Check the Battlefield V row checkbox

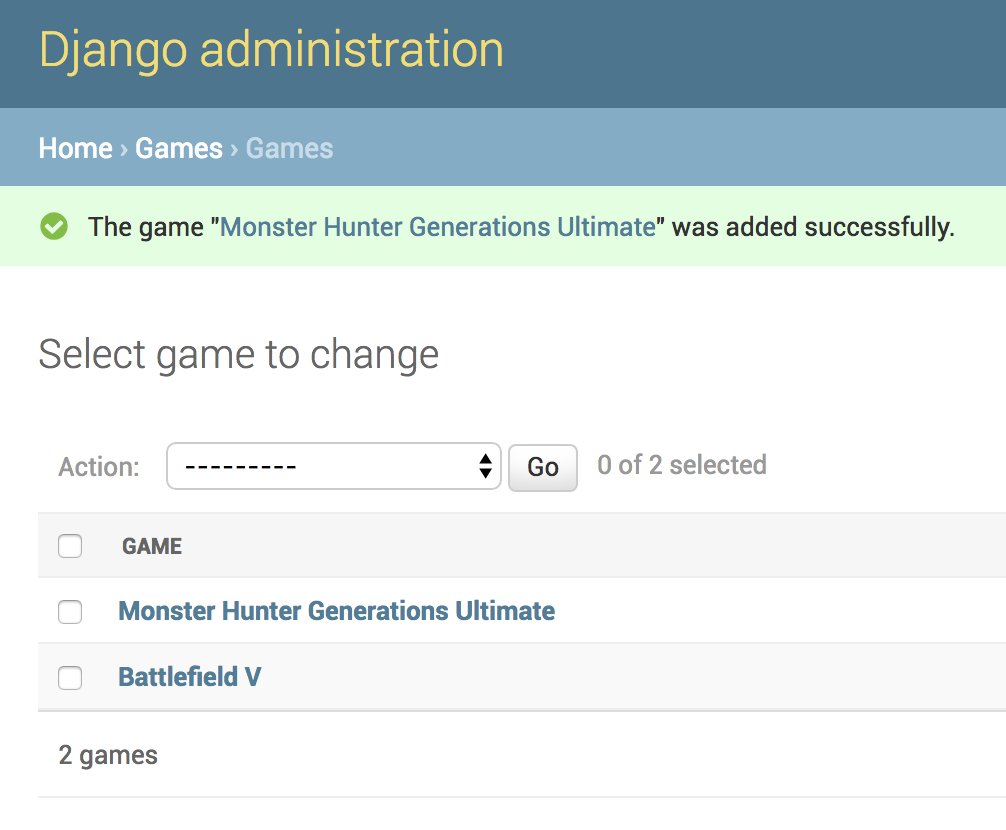pos(70,678)
